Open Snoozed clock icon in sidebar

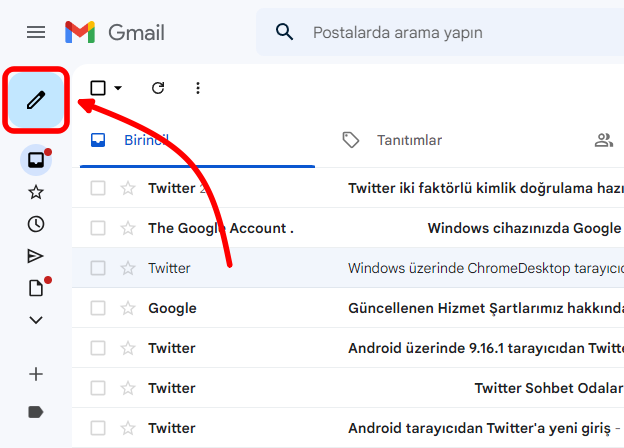(36, 224)
